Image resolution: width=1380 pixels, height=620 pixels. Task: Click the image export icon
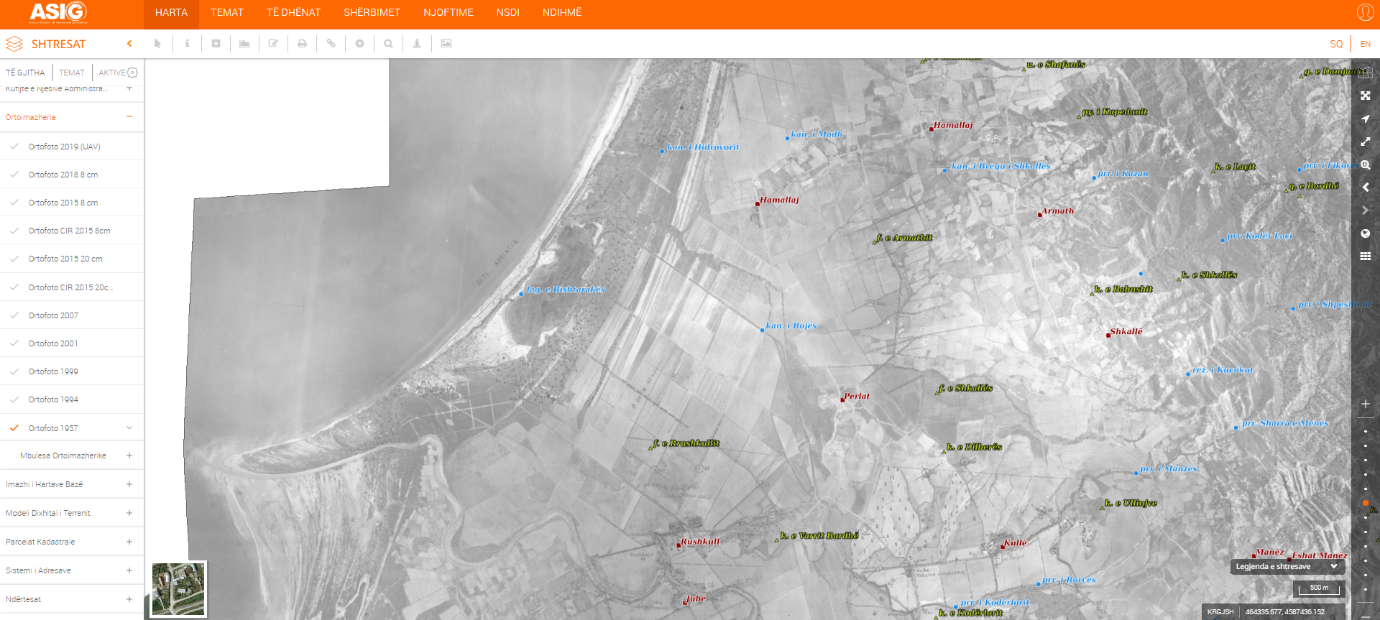[446, 44]
